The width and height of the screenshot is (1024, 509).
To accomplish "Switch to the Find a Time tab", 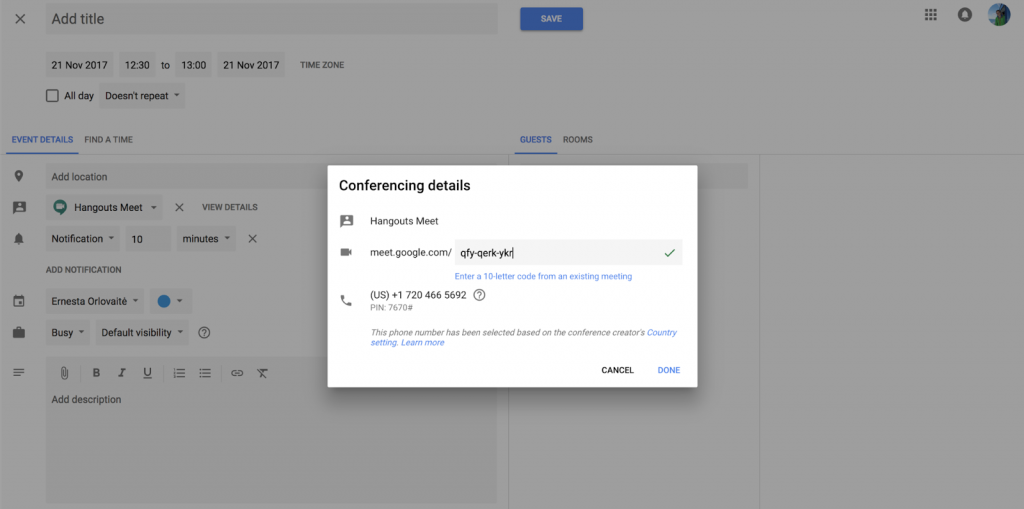I will pos(108,140).
